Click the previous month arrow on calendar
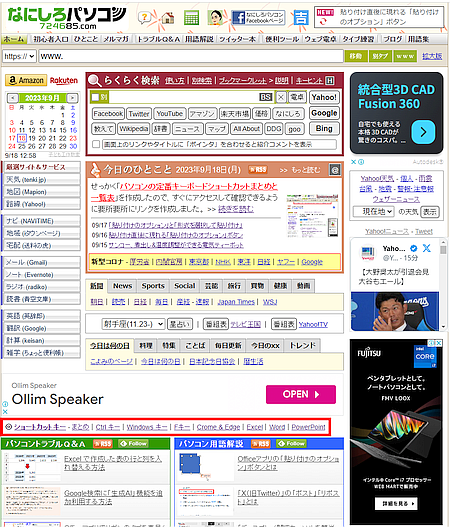This screenshot has width=450, height=527. tap(13, 98)
